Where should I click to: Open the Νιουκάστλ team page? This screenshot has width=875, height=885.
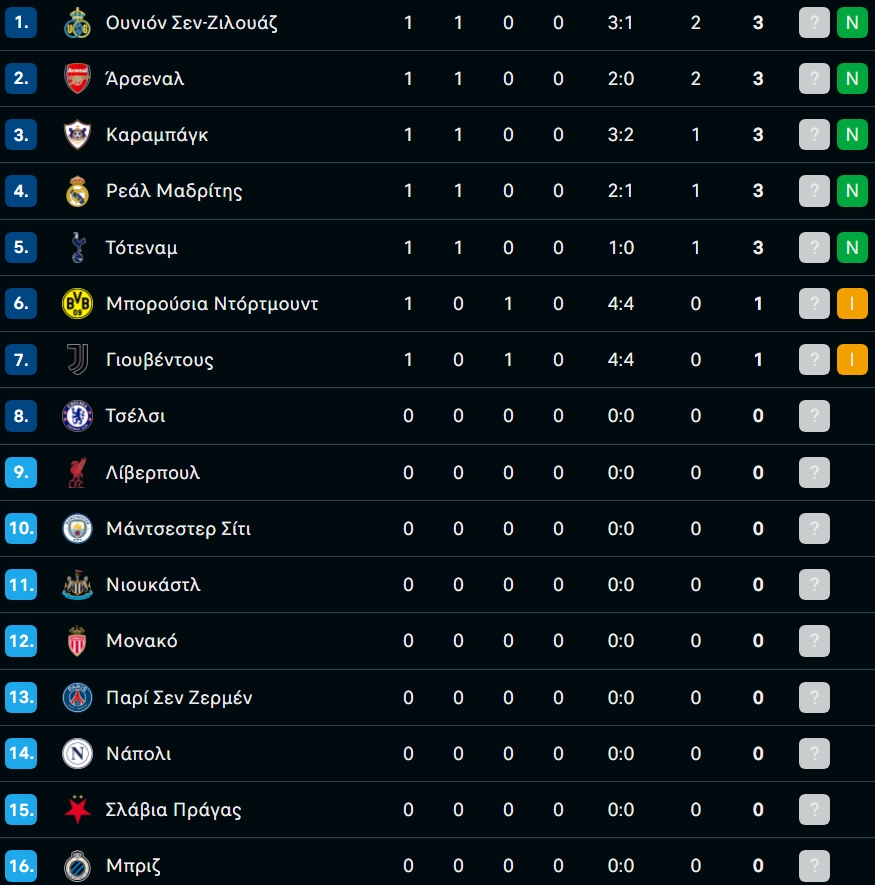153,584
